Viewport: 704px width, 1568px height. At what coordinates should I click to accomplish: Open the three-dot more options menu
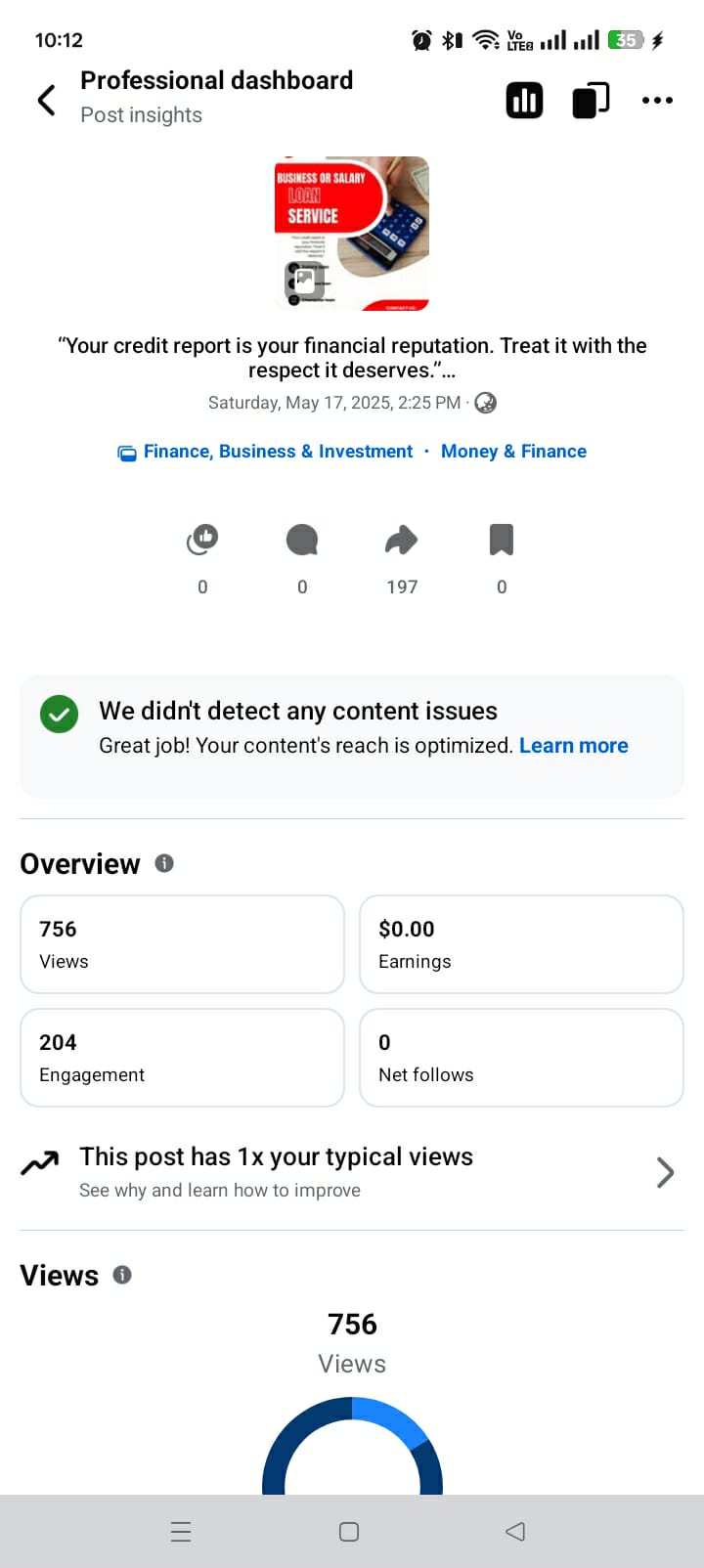[657, 100]
